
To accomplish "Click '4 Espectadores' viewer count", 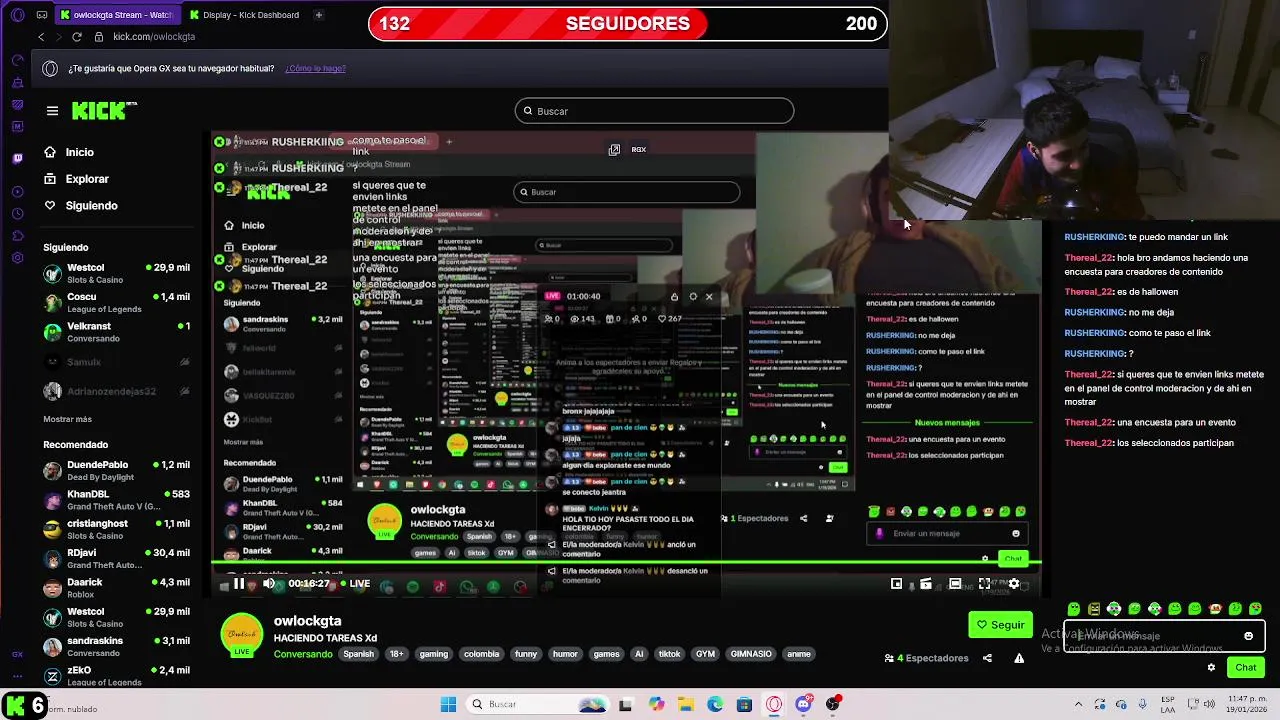I will (926, 658).
